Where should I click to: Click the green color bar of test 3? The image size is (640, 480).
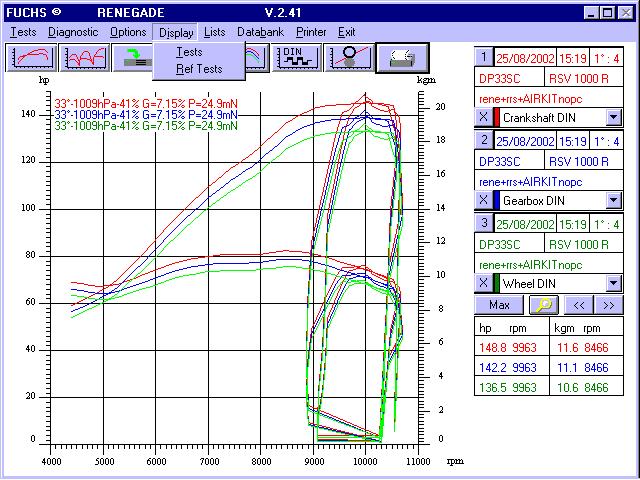[x=497, y=283]
